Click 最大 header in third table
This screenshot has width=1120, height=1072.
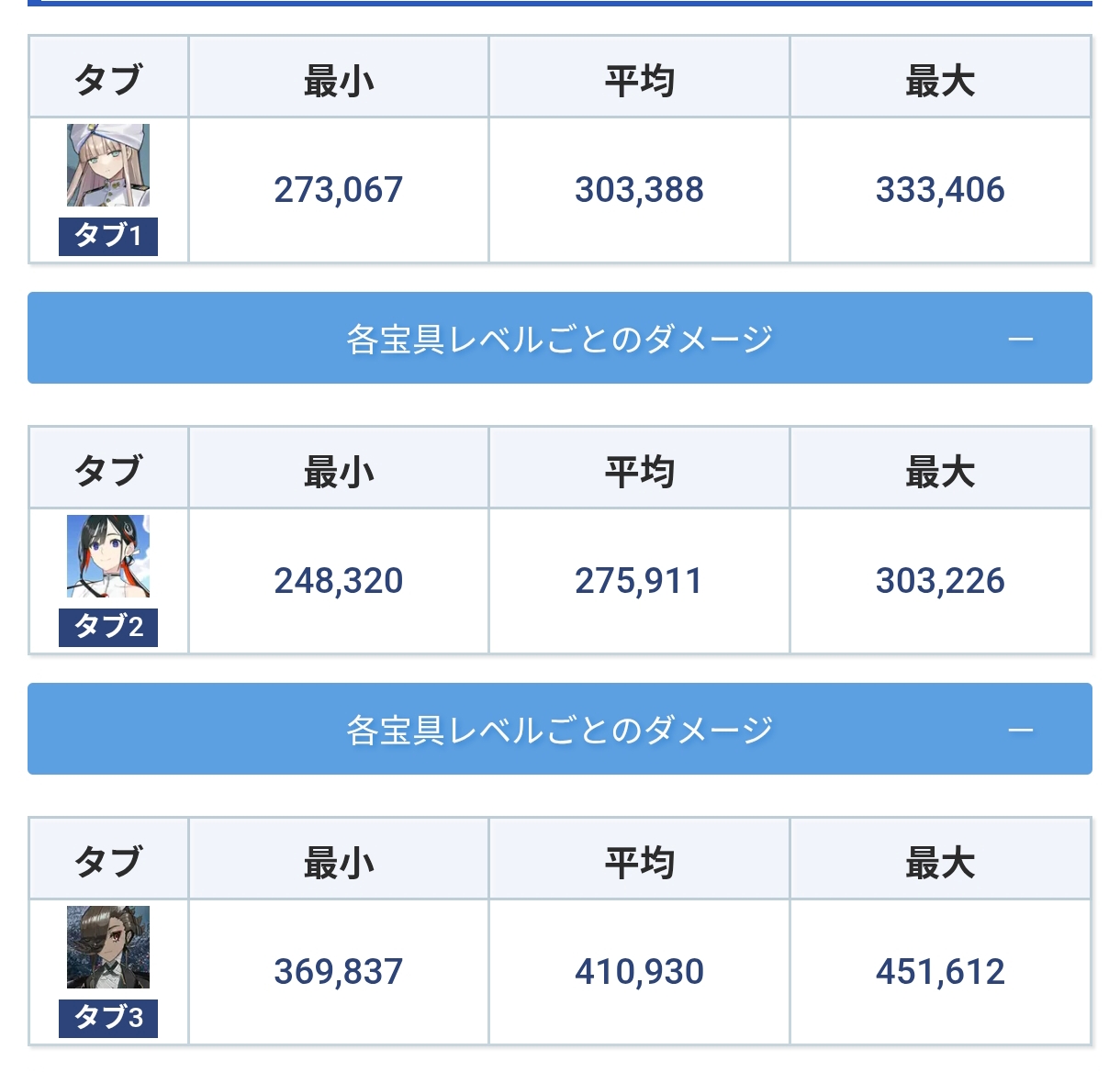coord(940,863)
